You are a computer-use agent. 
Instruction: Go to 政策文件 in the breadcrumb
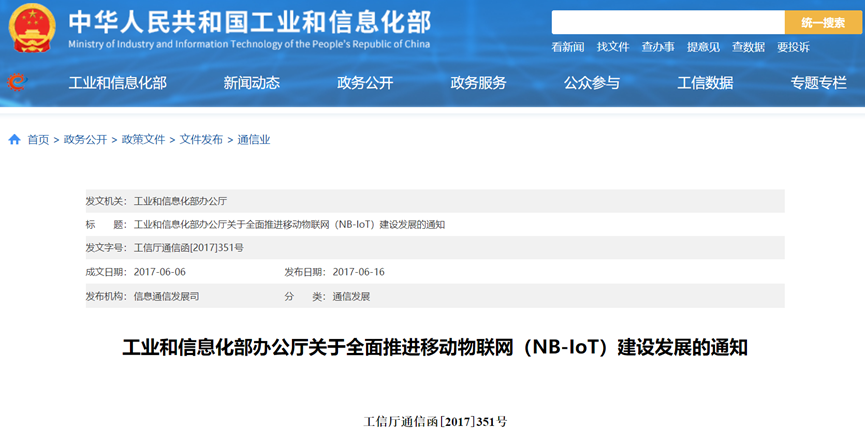pos(143,140)
